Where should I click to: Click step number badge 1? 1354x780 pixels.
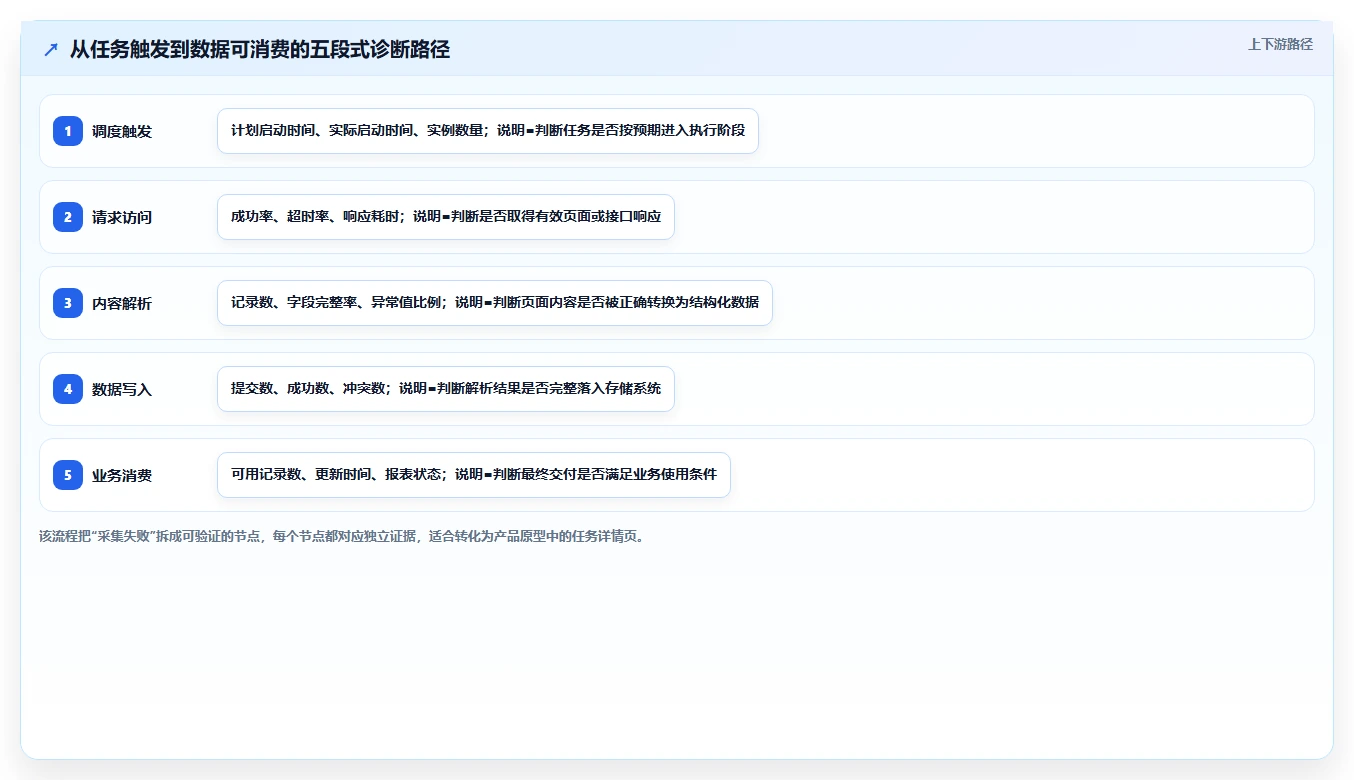pyautogui.click(x=68, y=131)
